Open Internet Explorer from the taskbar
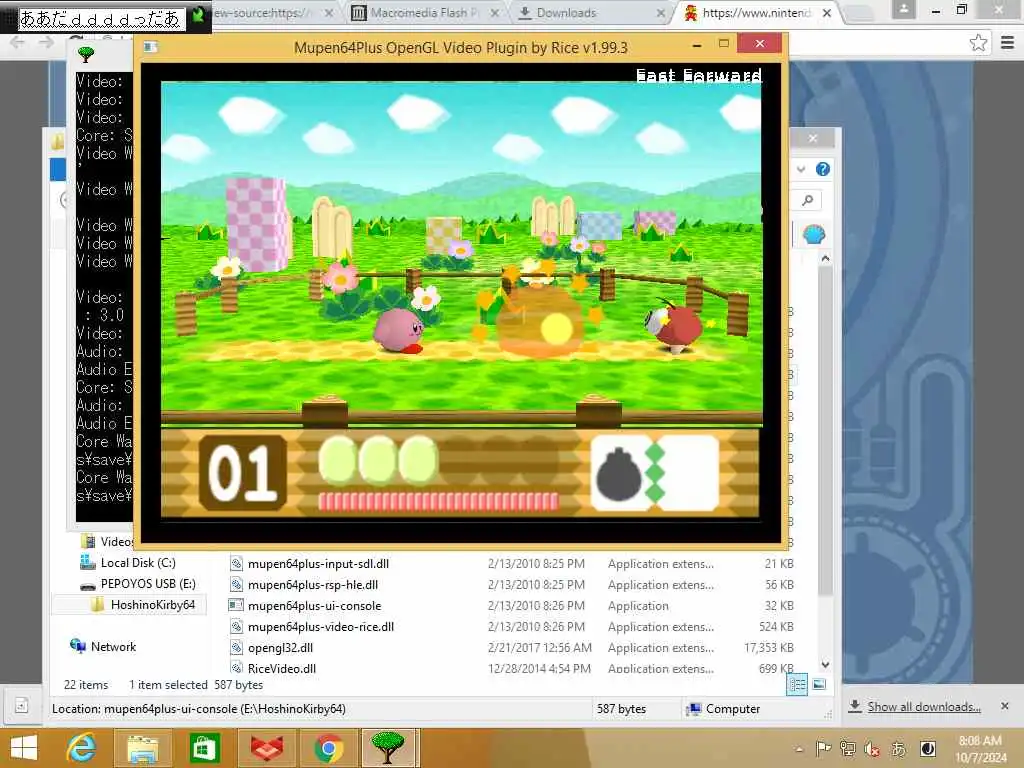The width and height of the screenshot is (1024, 768). 81,748
